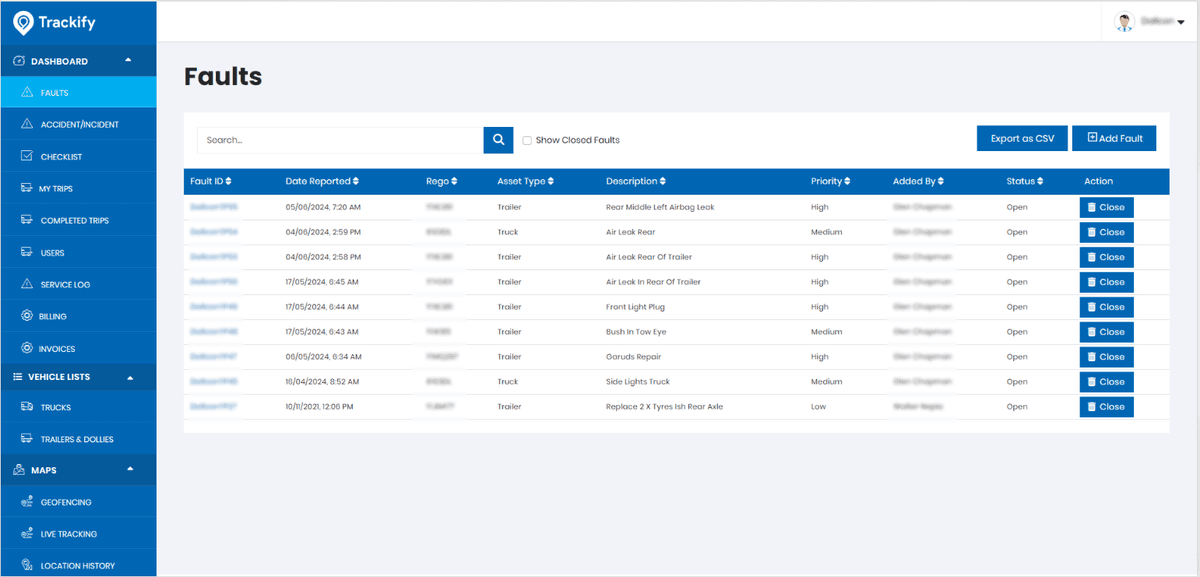The image size is (1200, 577).
Task: Collapse the Vehicle Lists section
Action: 129,377
